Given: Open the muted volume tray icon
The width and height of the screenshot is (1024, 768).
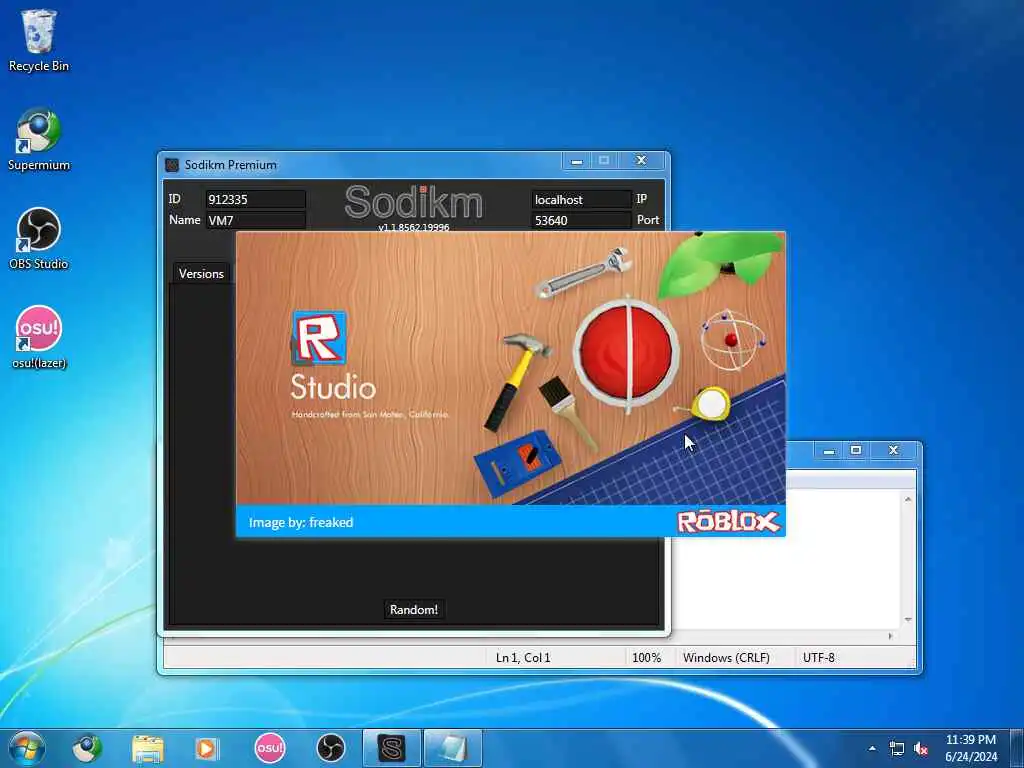Looking at the screenshot, I should pyautogui.click(x=921, y=748).
